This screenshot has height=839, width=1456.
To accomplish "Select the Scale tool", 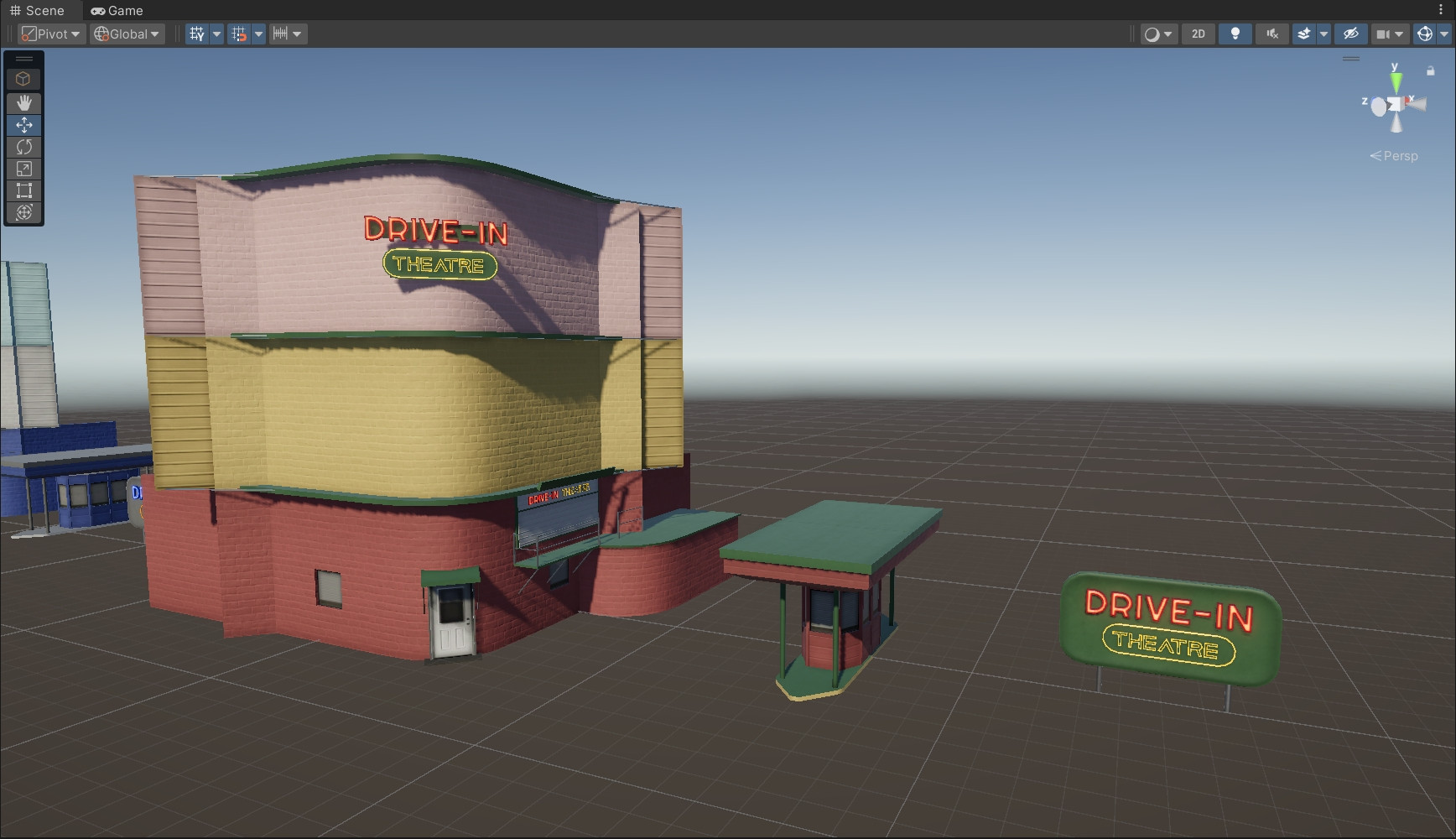I will click(23, 169).
